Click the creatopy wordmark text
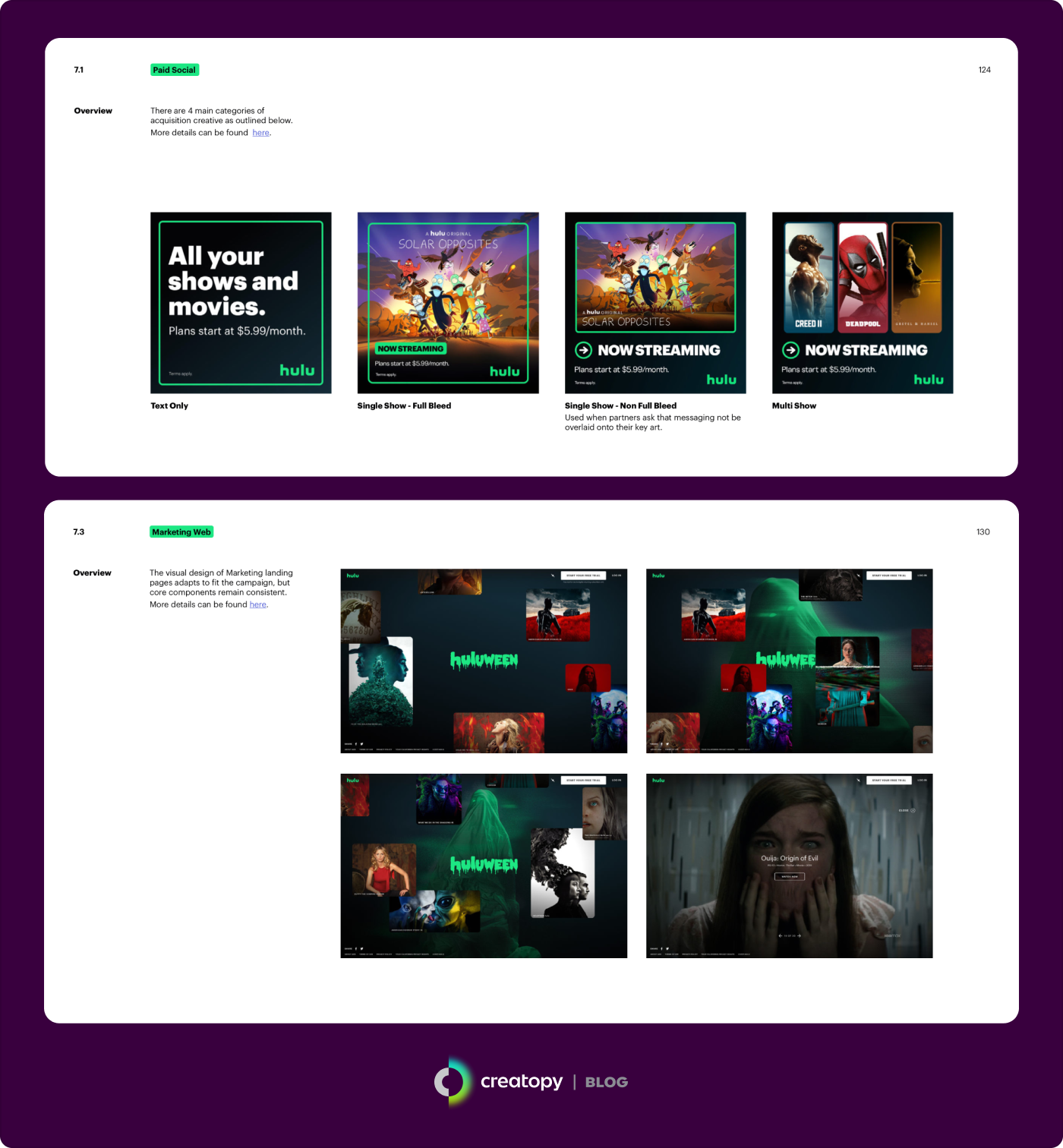This screenshot has height=1148, width=1063. point(522,1081)
